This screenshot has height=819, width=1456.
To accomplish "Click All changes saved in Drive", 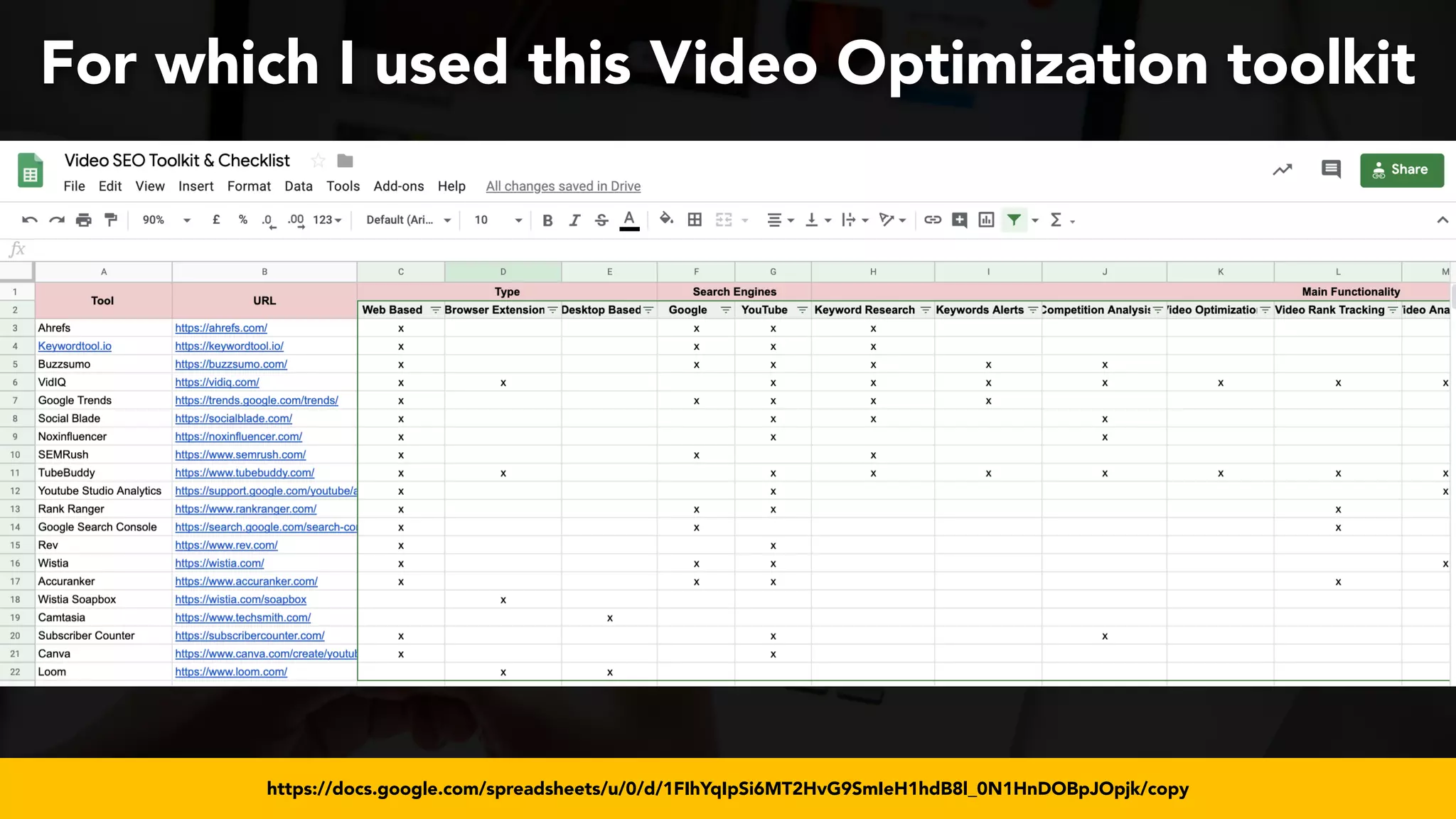I will tap(563, 186).
